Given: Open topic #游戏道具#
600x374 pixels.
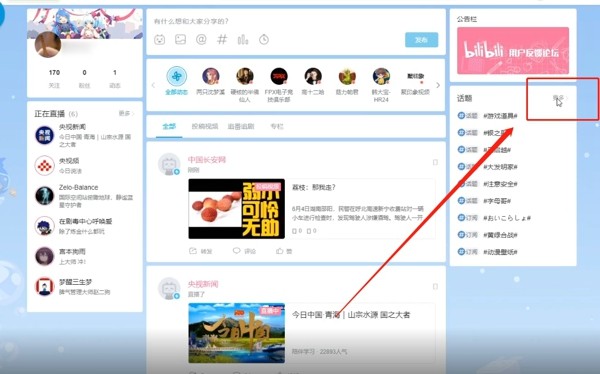Looking at the screenshot, I should [500, 116].
